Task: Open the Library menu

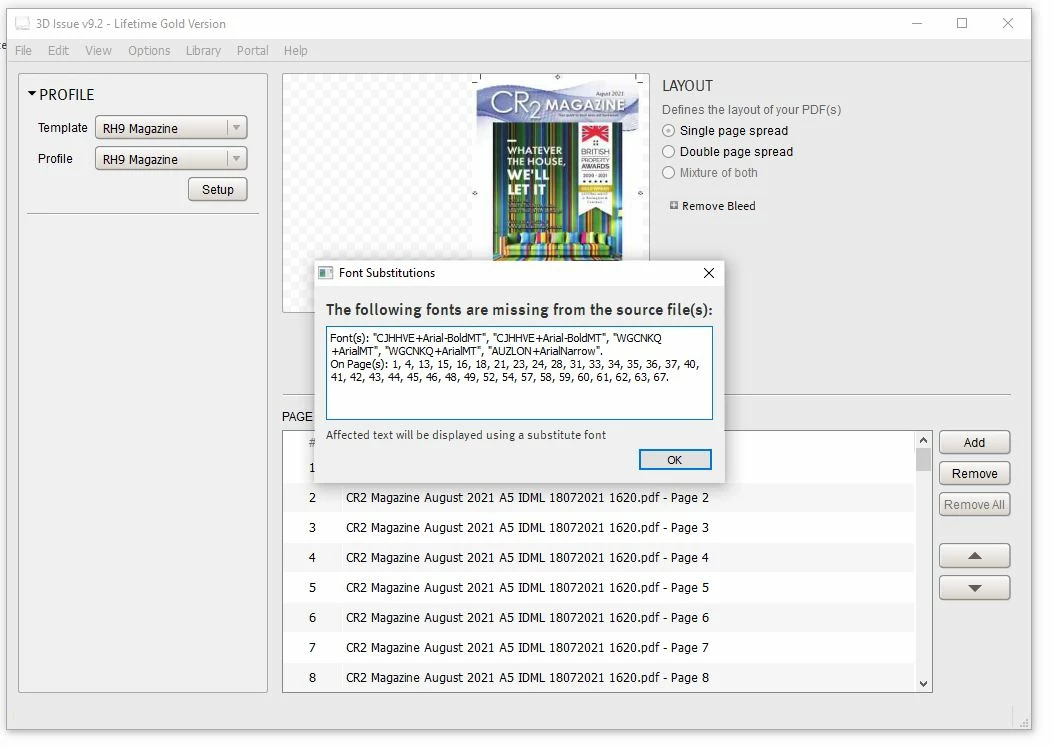Action: (203, 50)
